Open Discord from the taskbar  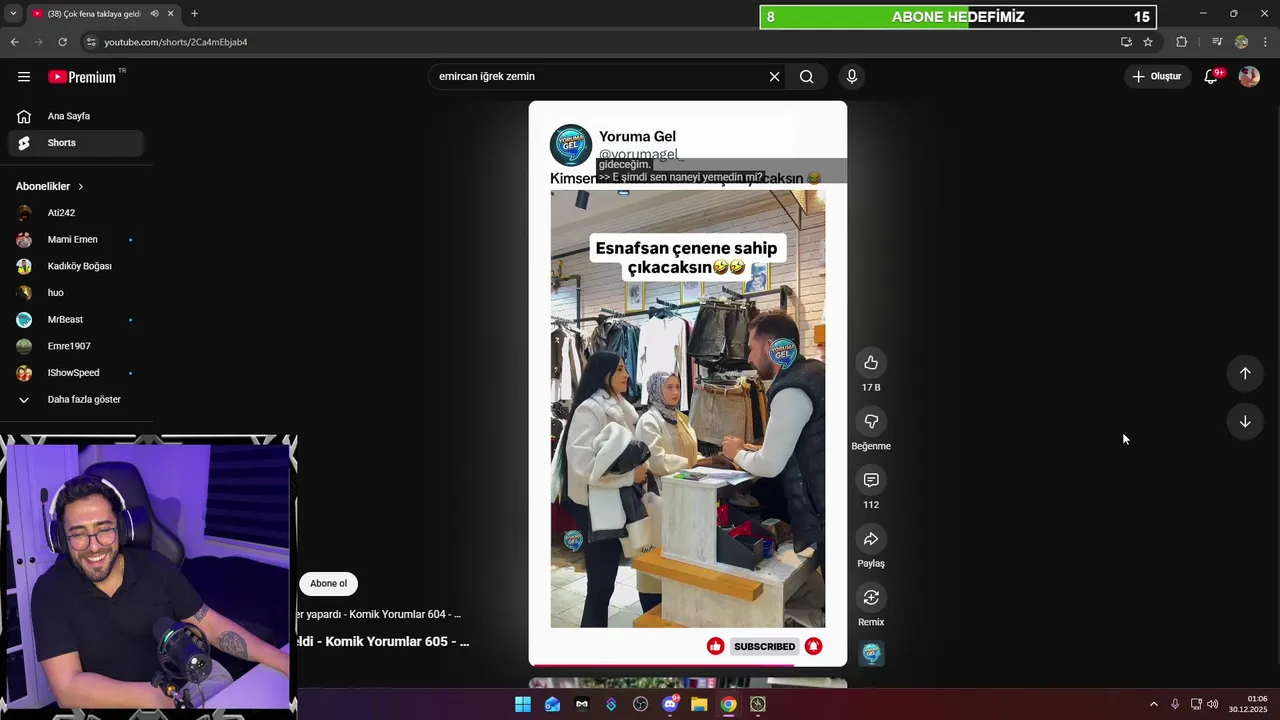[670, 704]
